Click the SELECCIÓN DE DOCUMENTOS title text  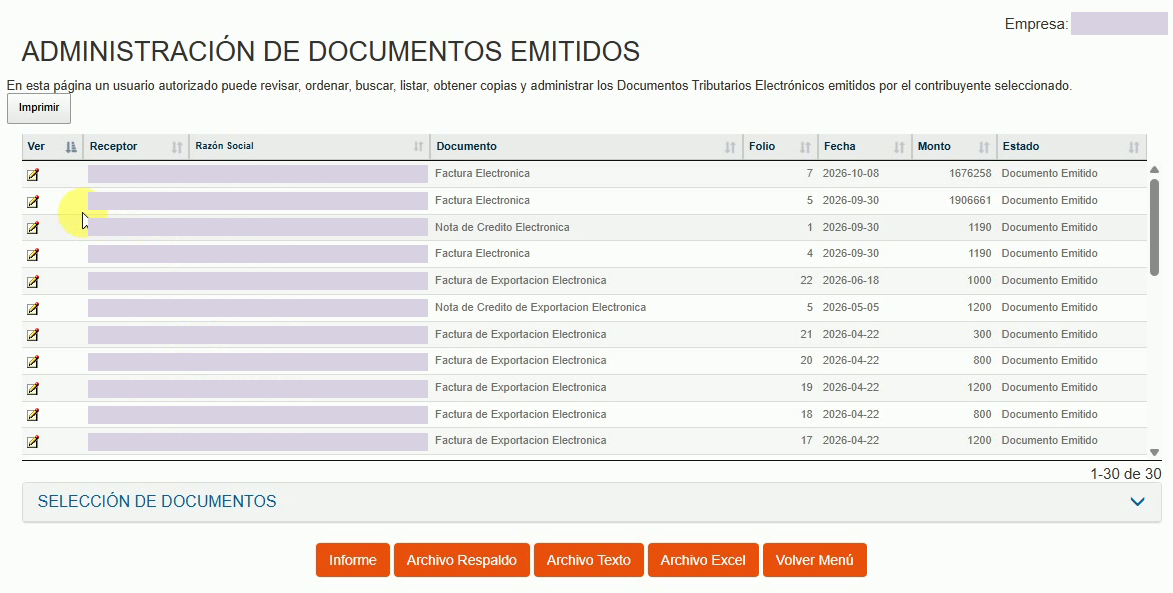157,501
